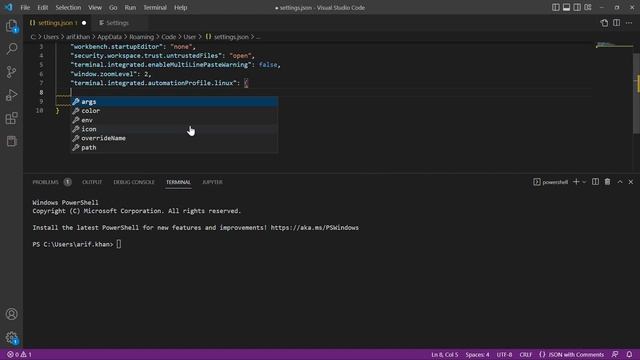Open the Terminal menu

[x=155, y=7]
